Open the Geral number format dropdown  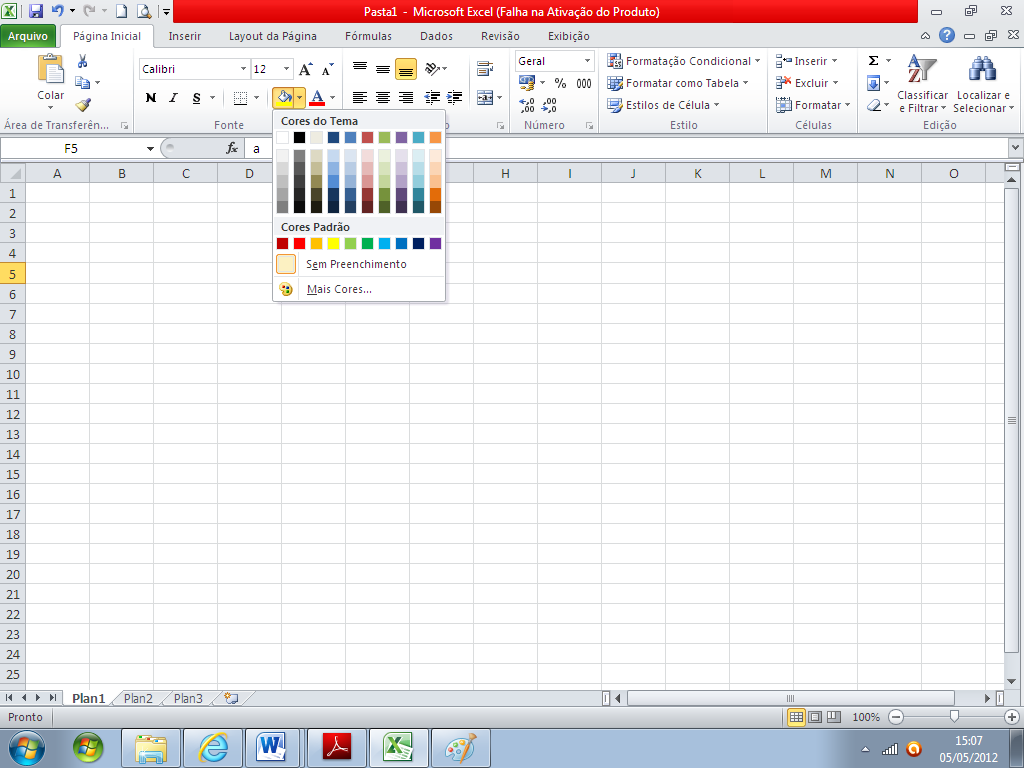pos(587,61)
